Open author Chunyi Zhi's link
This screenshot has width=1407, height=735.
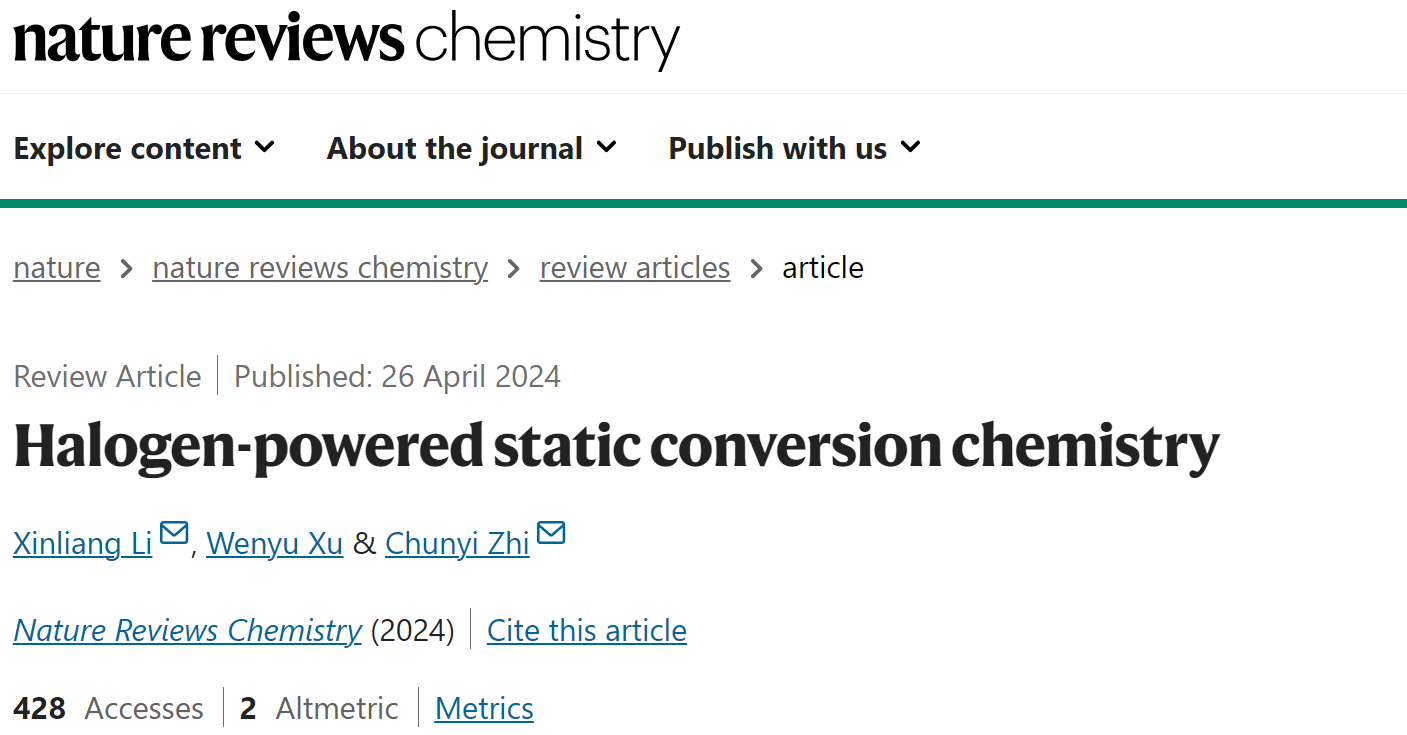pyautogui.click(x=457, y=543)
